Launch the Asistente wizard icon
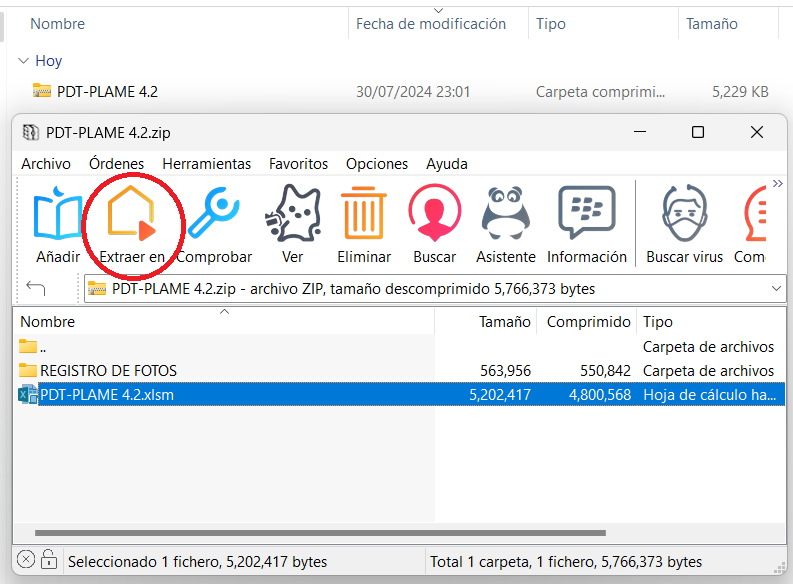This screenshot has height=584, width=793. [x=505, y=213]
